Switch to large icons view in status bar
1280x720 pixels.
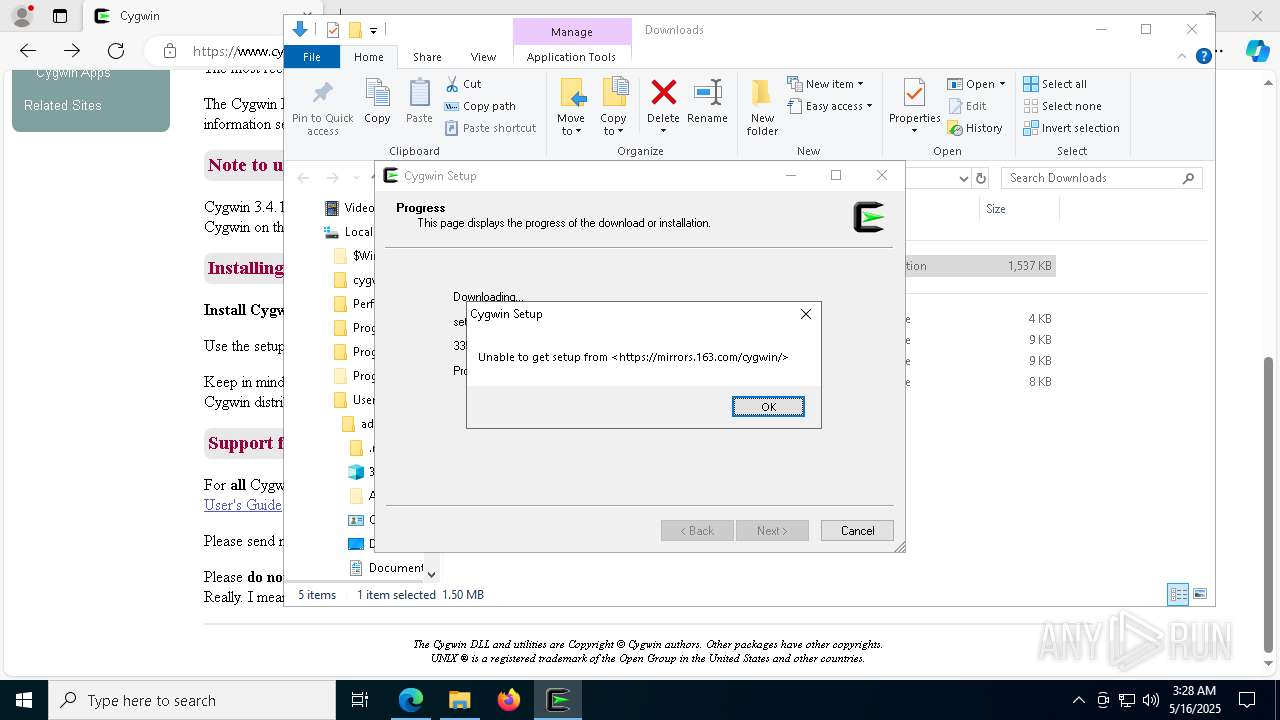coord(1200,594)
